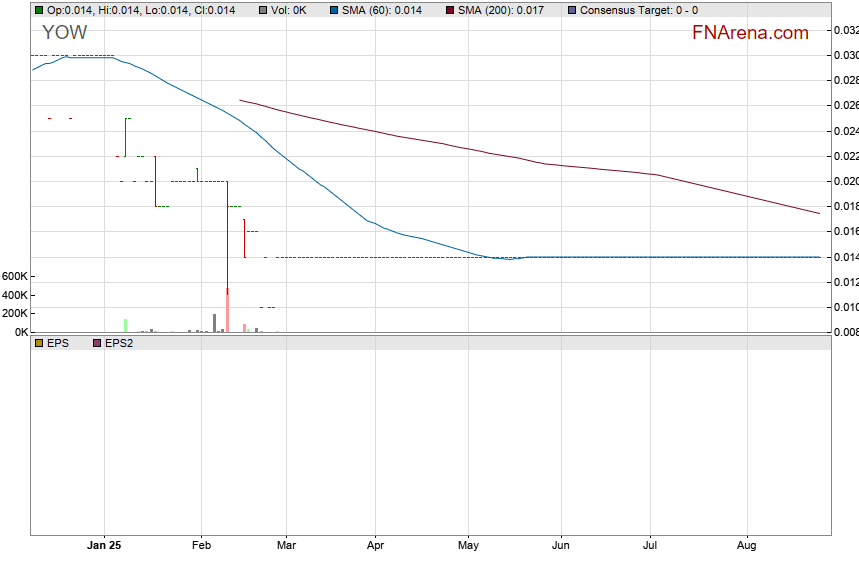Click the 0.032 price axis label
Image resolution: width=859 pixels, height=566 pixels.
tap(846, 30)
